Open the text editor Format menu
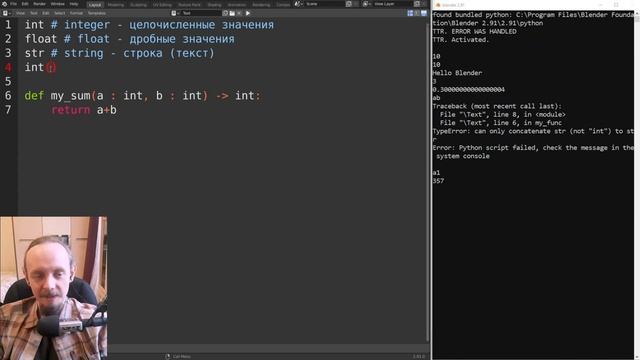640x360 pixels. click(x=76, y=13)
